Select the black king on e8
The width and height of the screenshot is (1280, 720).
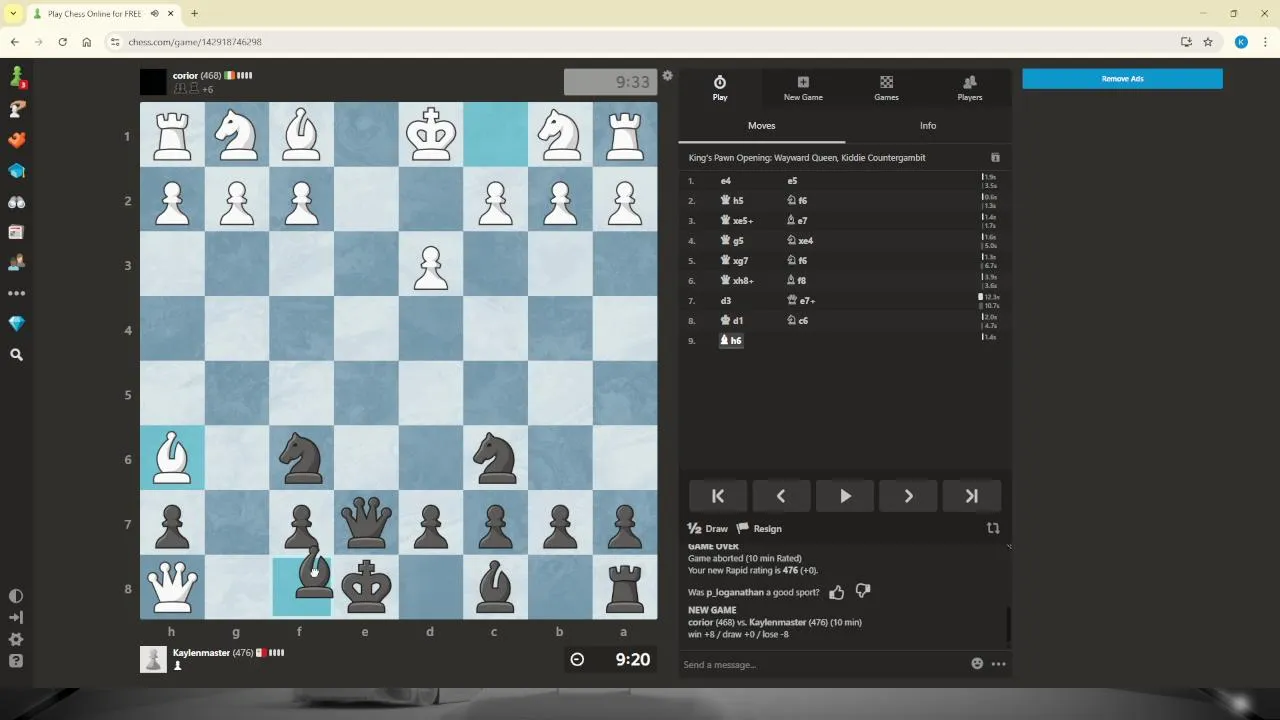pos(366,587)
